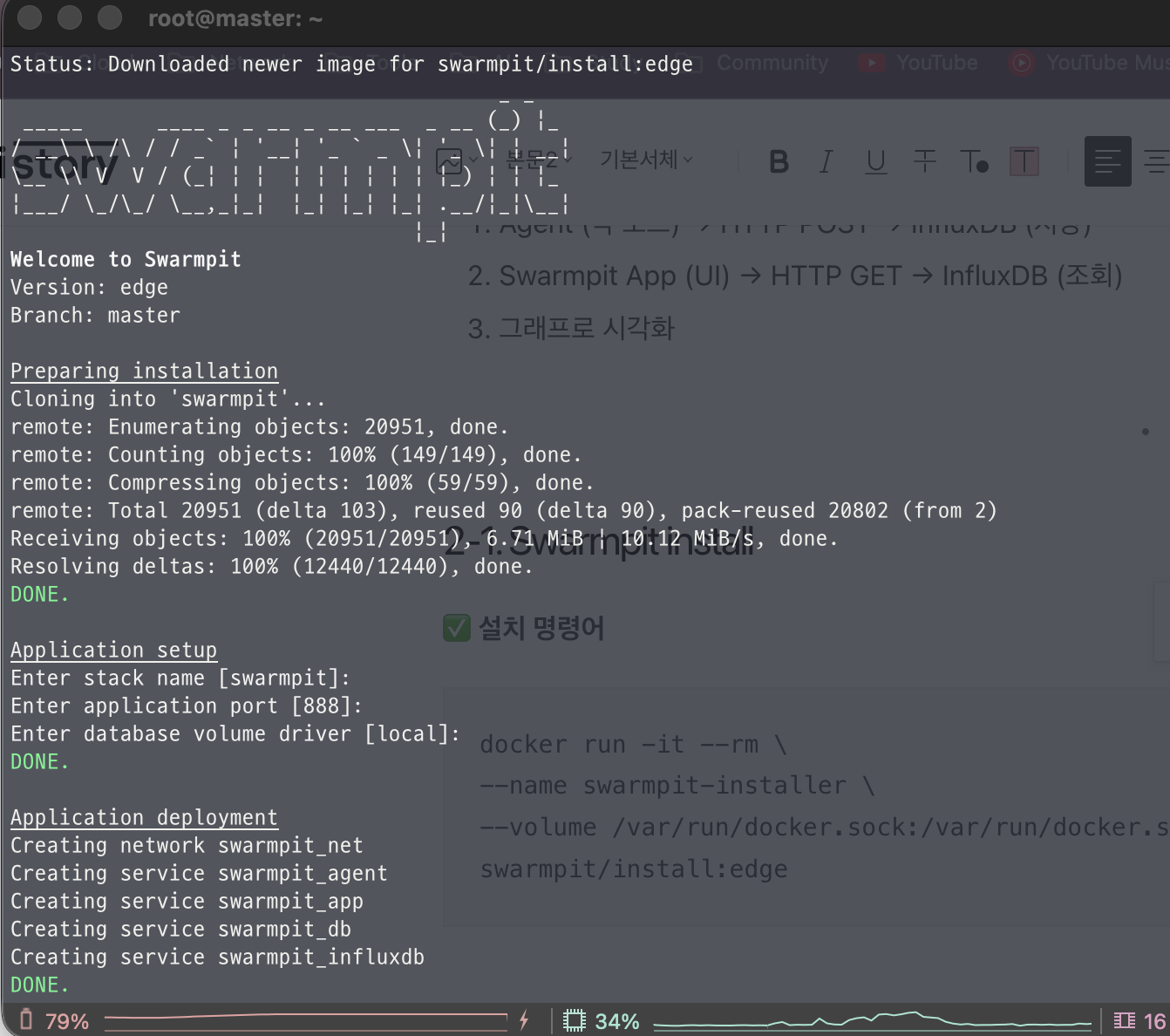The height and width of the screenshot is (1036, 1170).
Task: Click the 'Enter database volume driver [local]:' prompt
Action: click(x=235, y=734)
